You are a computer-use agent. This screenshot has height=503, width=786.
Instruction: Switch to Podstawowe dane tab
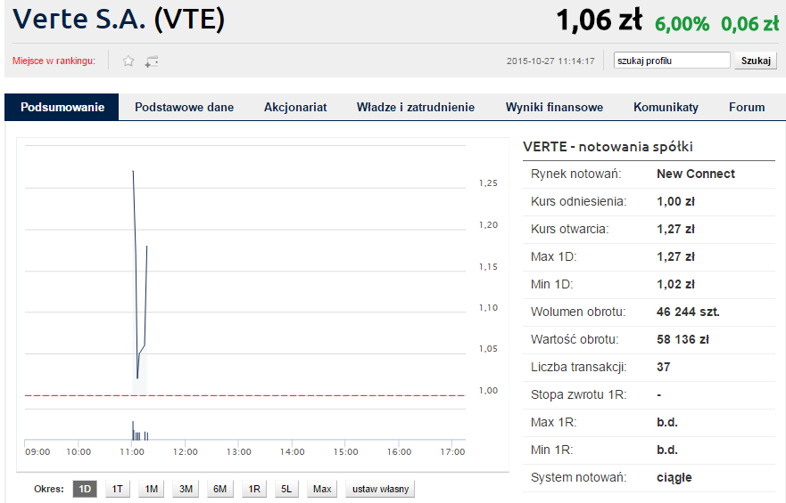point(184,107)
